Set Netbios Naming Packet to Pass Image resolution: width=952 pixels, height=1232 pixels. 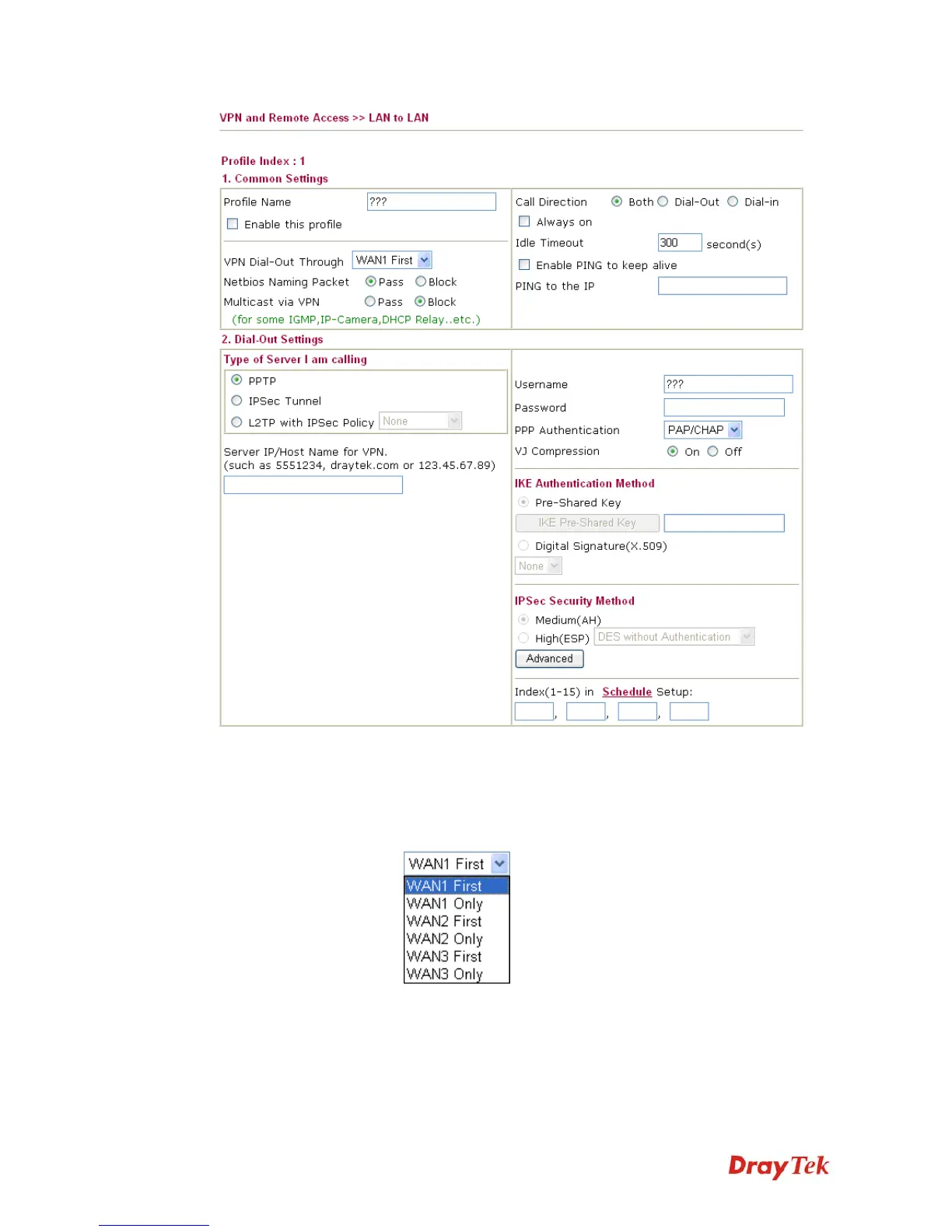[x=371, y=282]
